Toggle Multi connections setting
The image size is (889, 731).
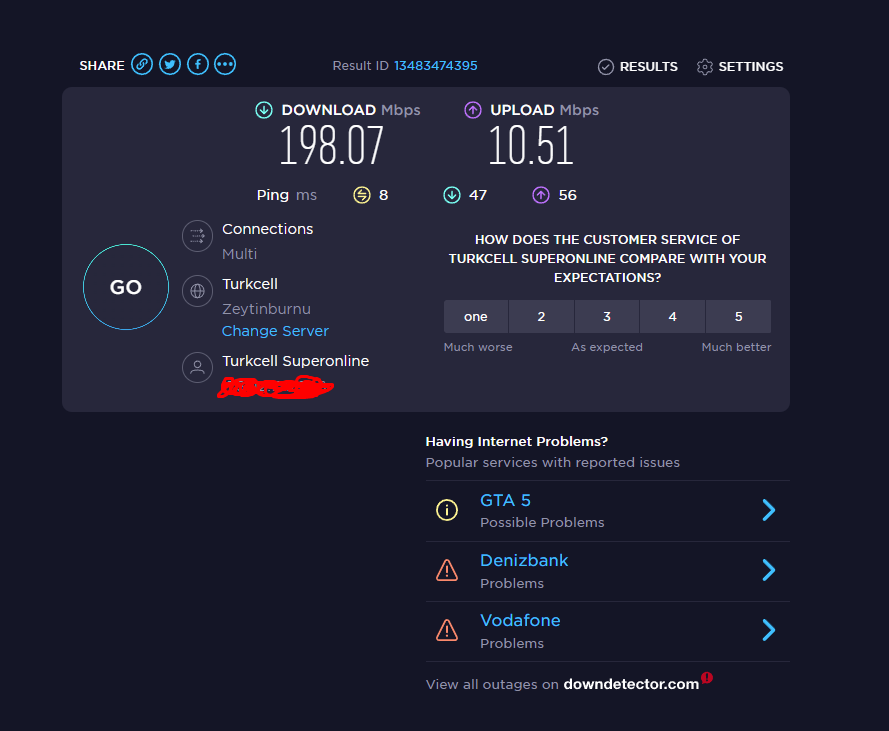[239, 254]
